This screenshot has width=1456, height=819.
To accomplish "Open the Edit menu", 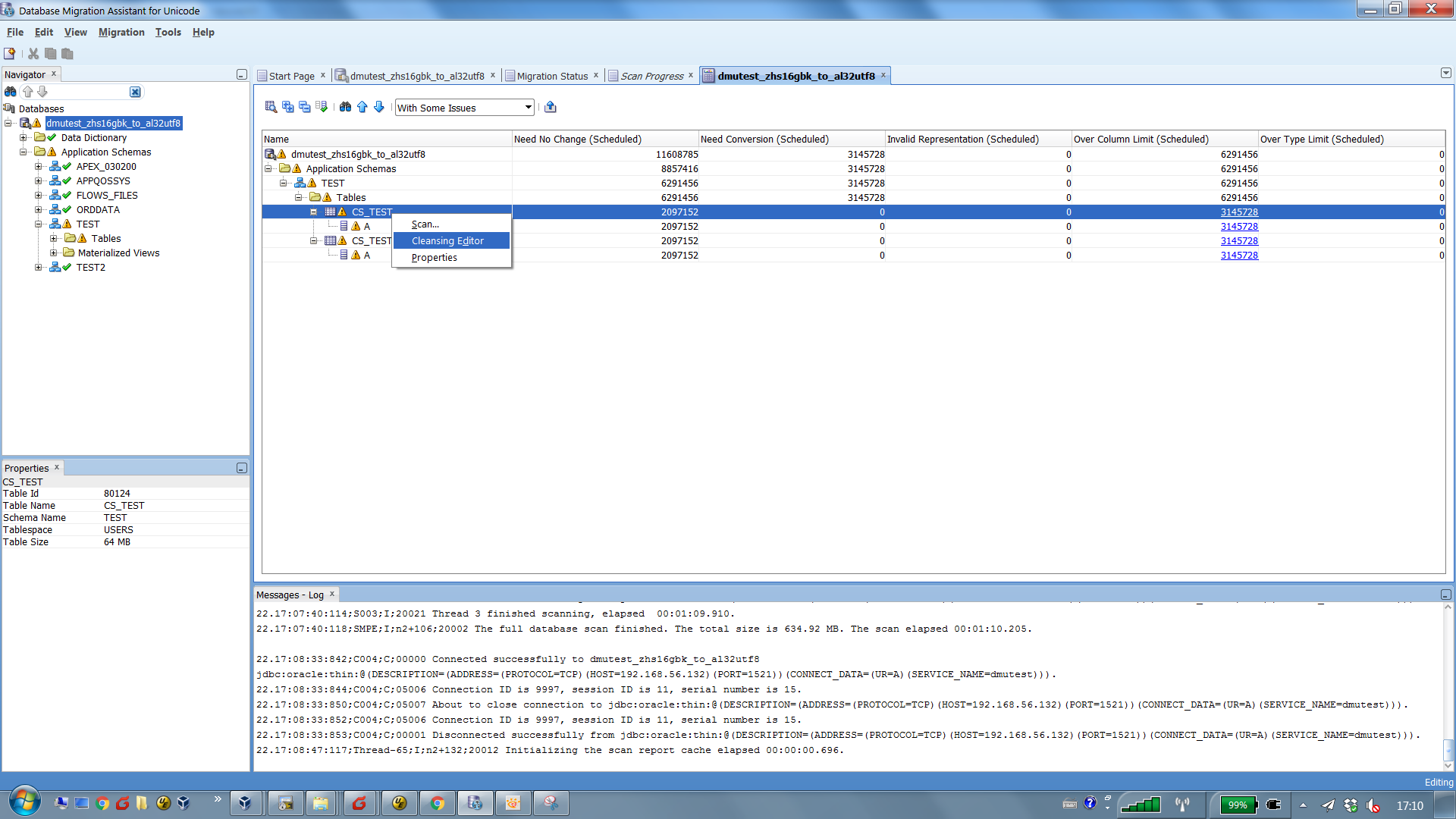I will pos(44,32).
